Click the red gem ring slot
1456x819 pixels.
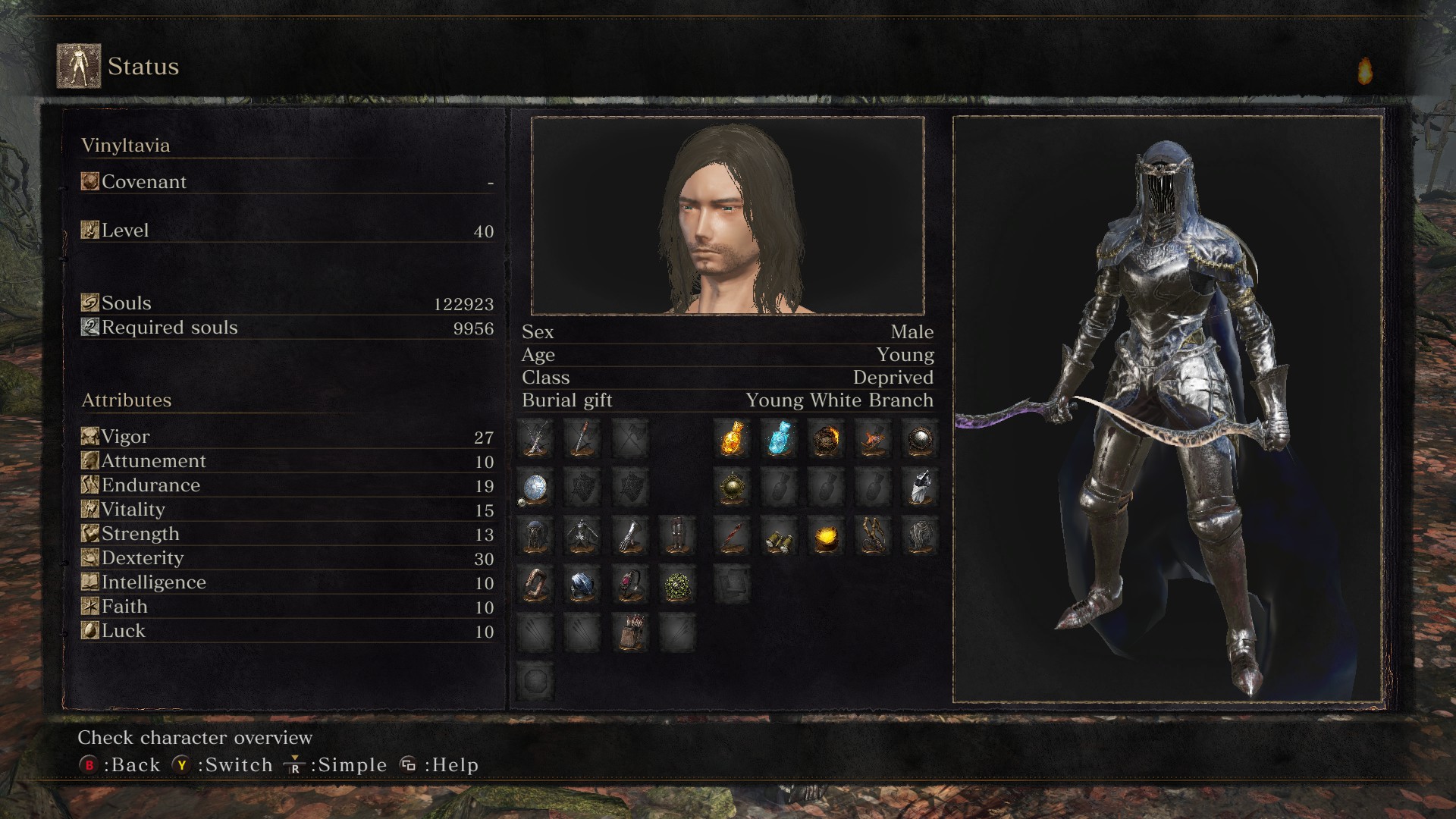pyautogui.click(x=629, y=584)
